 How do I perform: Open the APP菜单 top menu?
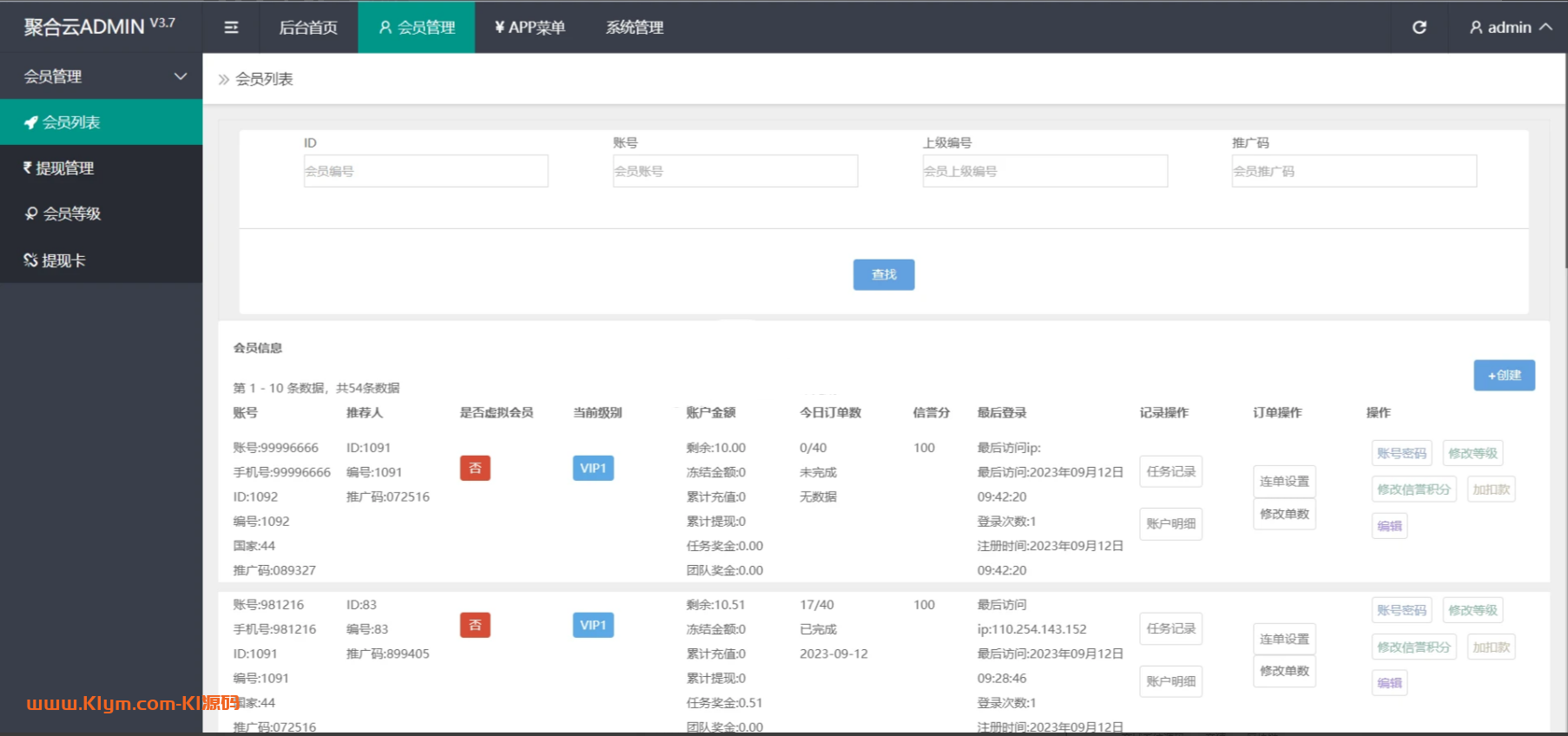[530, 28]
